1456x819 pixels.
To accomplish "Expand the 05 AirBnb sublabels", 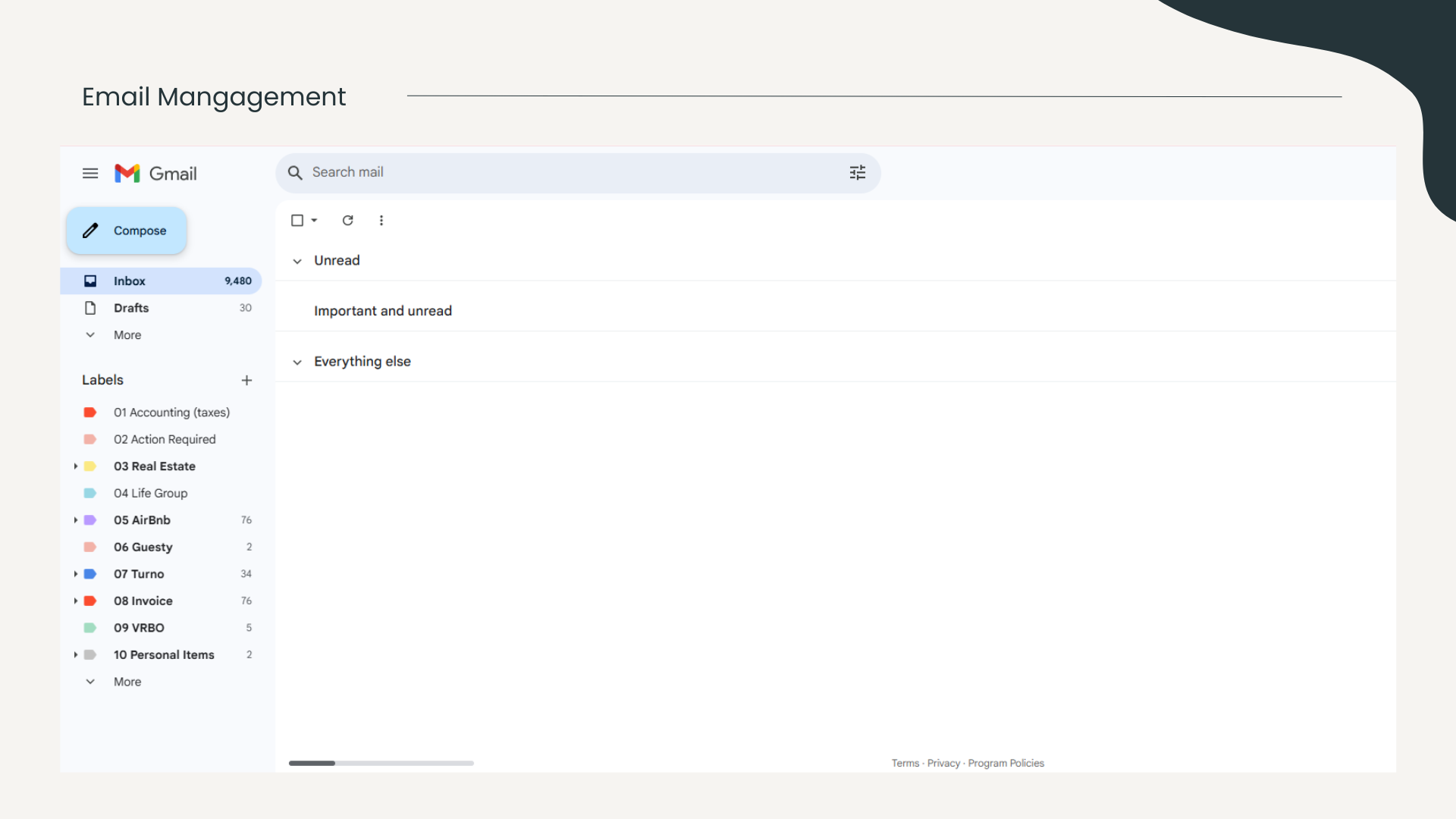I will (x=76, y=520).
